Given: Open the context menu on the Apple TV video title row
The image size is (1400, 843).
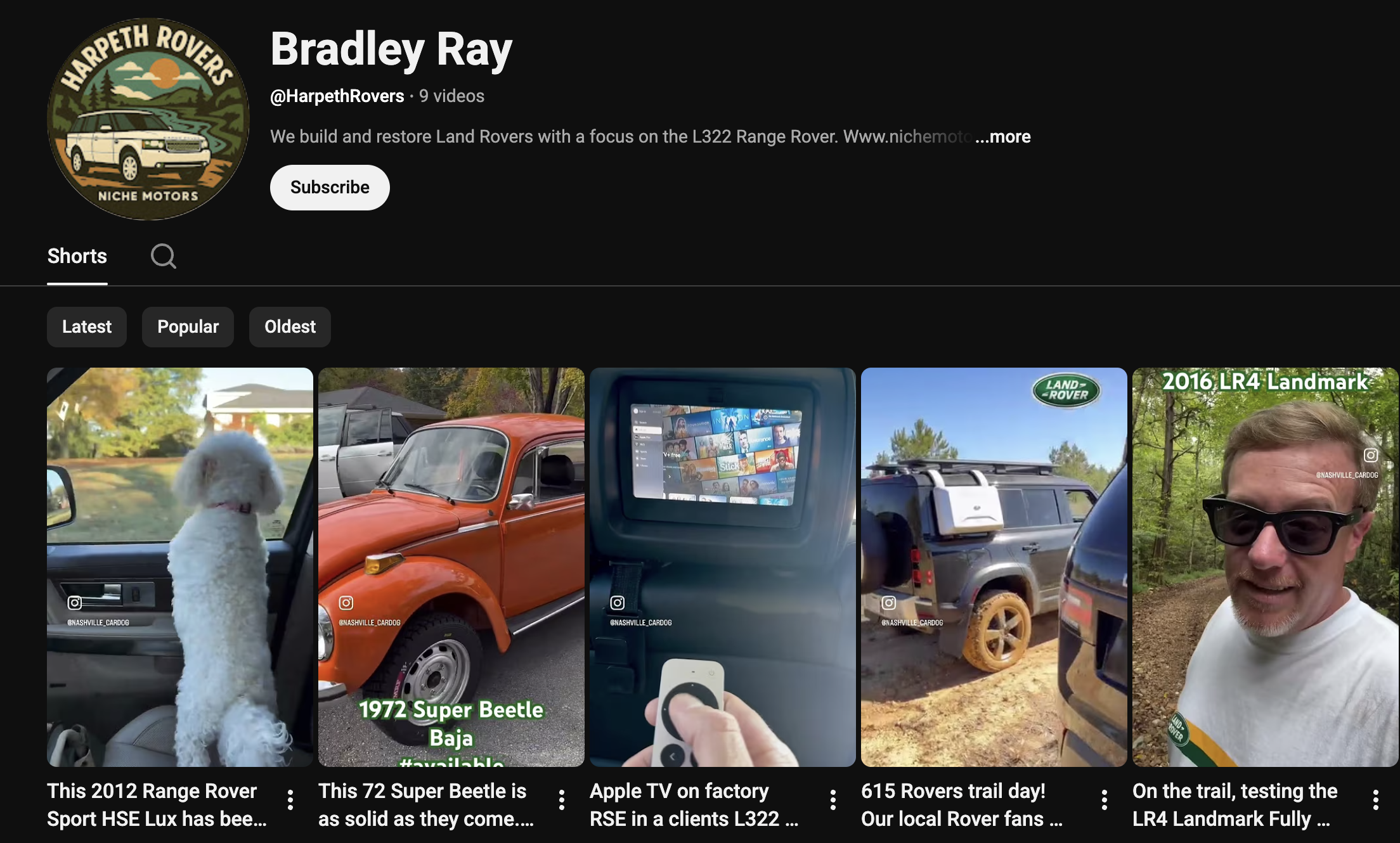Looking at the screenshot, I should click(x=833, y=801).
